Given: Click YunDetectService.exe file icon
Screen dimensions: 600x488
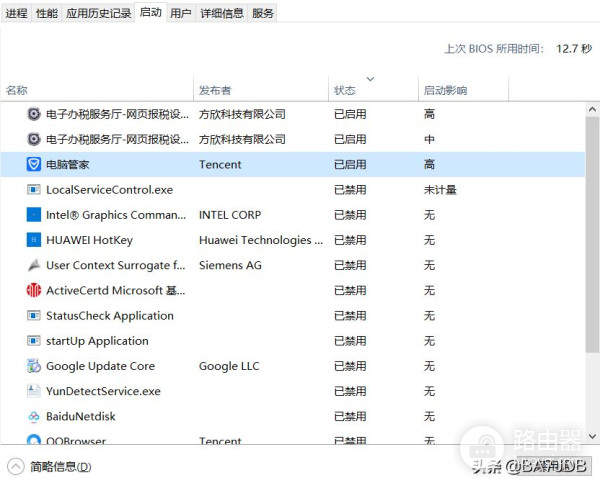Looking at the screenshot, I should [34, 391].
